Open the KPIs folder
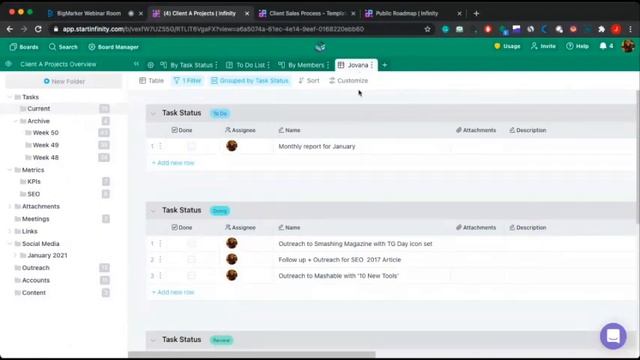The image size is (640, 360). tap(33, 182)
